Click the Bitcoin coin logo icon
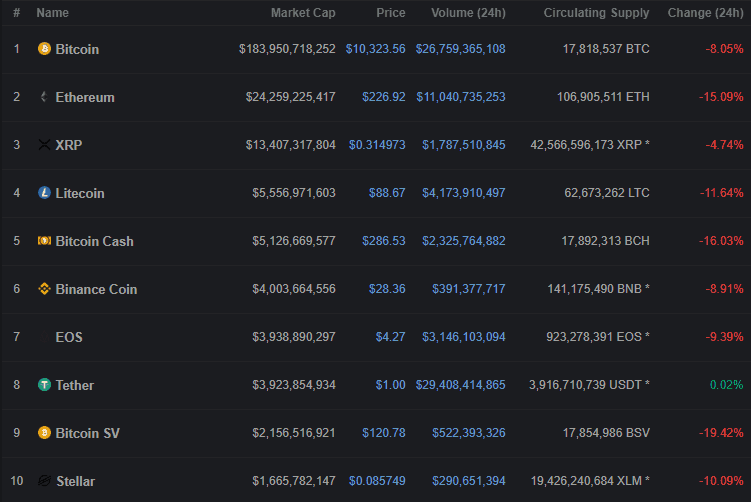 pos(44,49)
